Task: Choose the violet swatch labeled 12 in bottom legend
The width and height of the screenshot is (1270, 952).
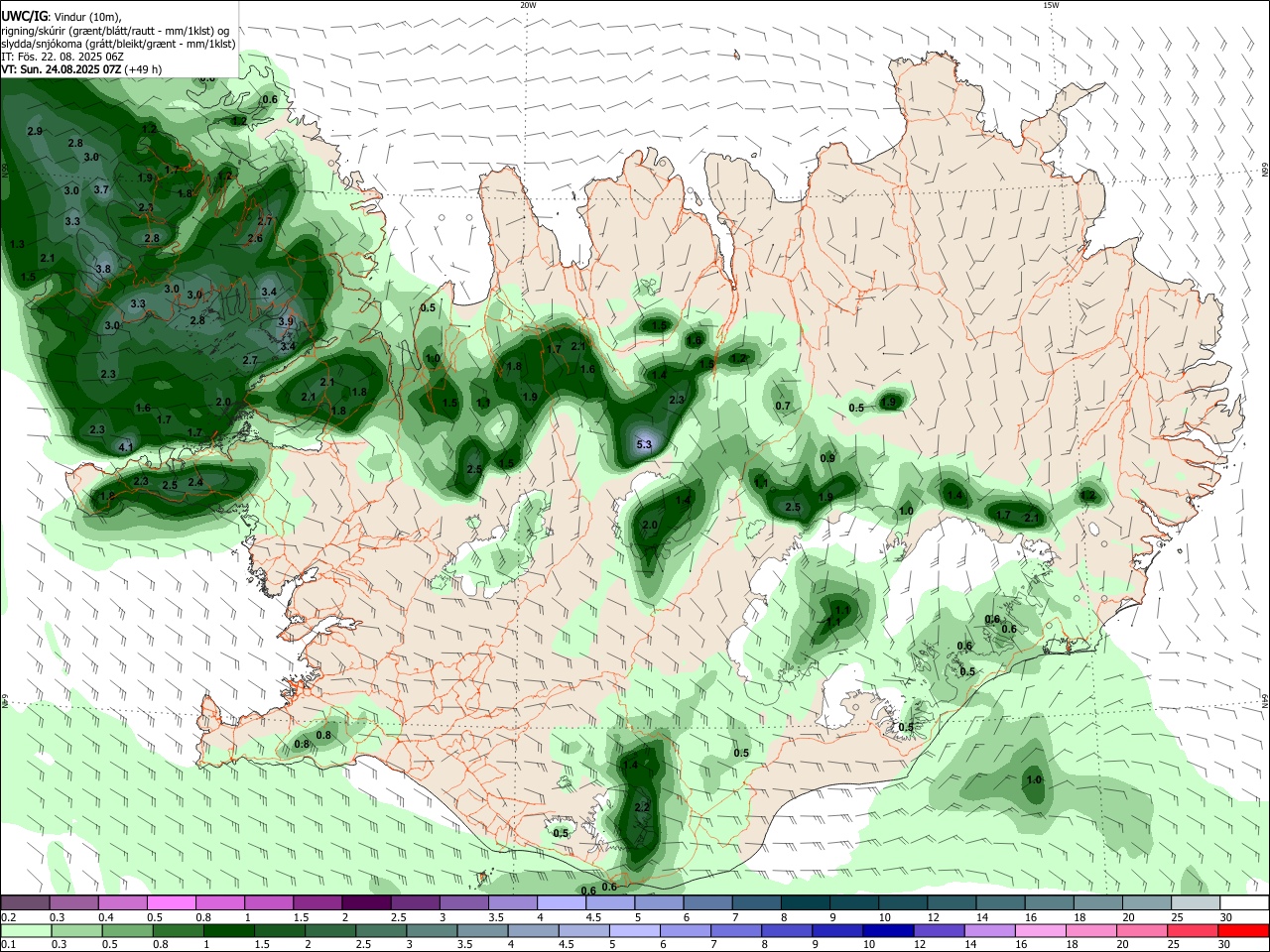Action: [938, 930]
